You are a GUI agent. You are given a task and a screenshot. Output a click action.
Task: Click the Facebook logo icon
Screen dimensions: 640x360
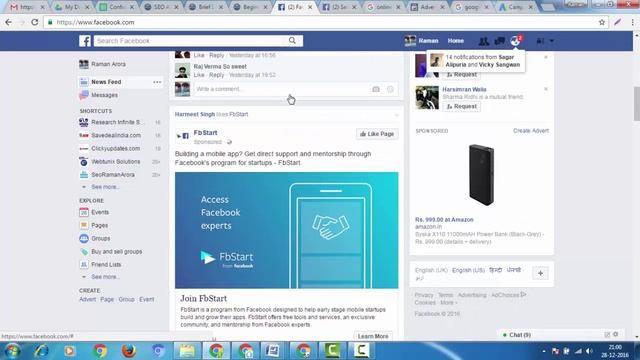click(85, 41)
